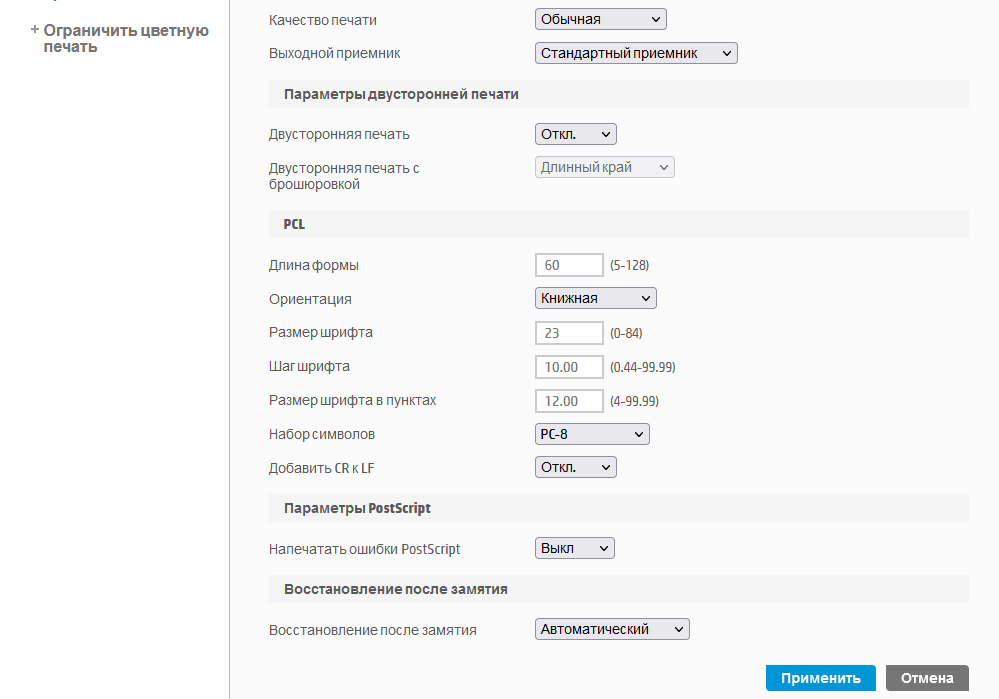Open the Двусторонняя печать dropdown
The image size is (999, 699).
click(x=575, y=134)
